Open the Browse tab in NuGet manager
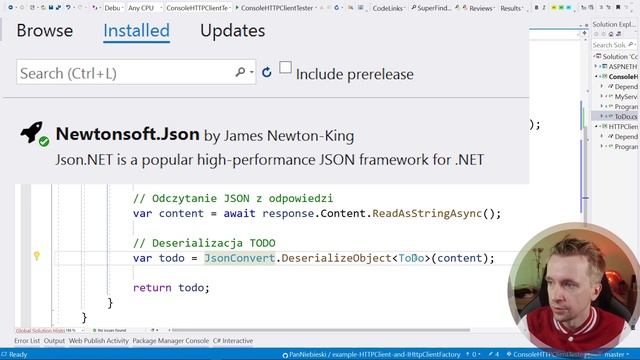The image size is (640, 360). click(x=45, y=31)
